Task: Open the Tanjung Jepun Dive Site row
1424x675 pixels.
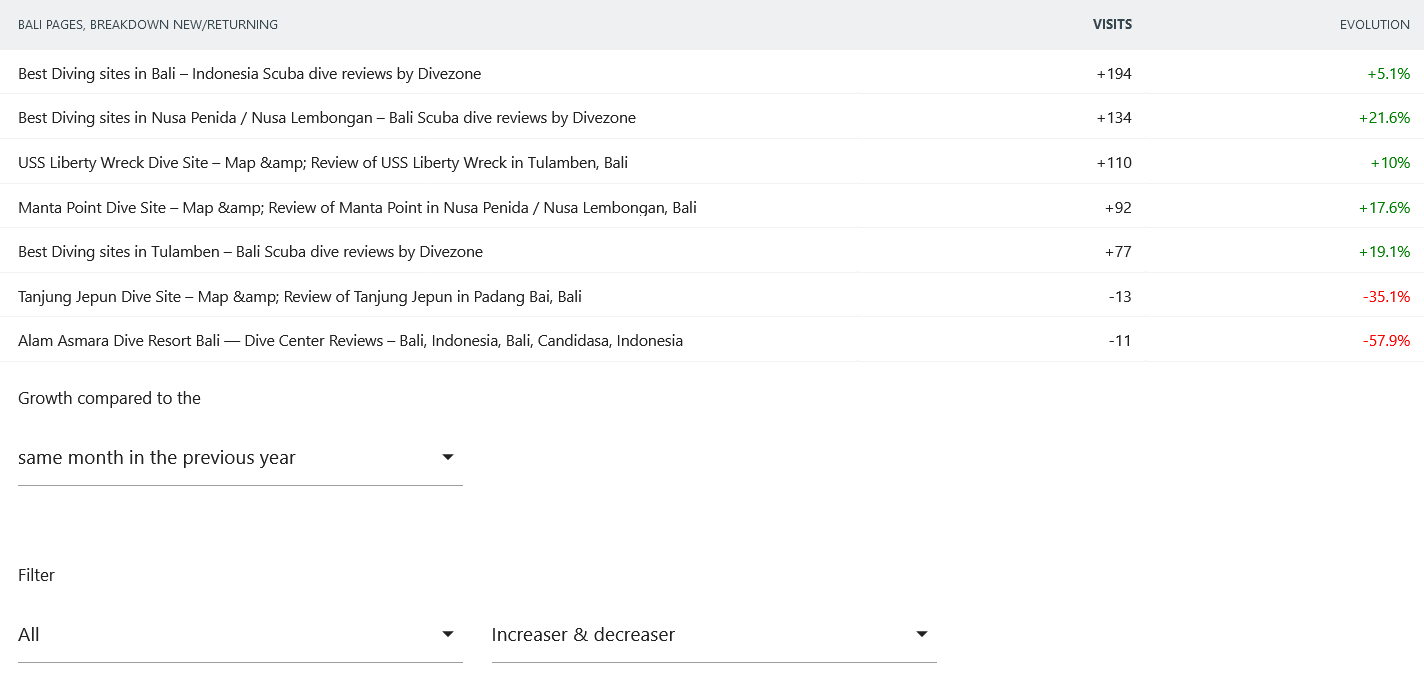Action: coord(300,296)
